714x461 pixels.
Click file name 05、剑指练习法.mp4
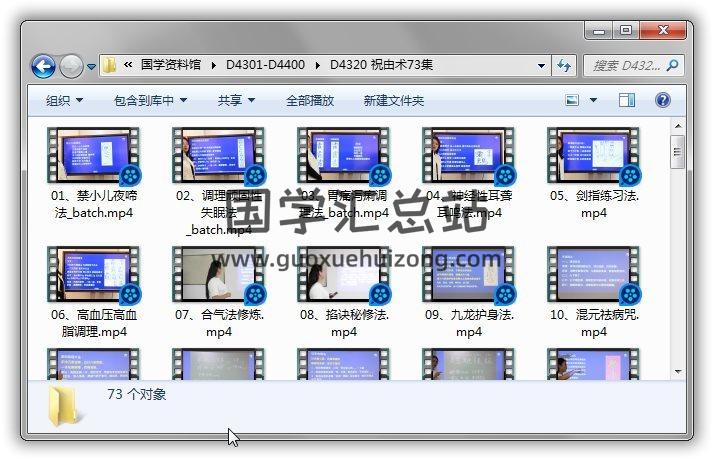point(594,204)
